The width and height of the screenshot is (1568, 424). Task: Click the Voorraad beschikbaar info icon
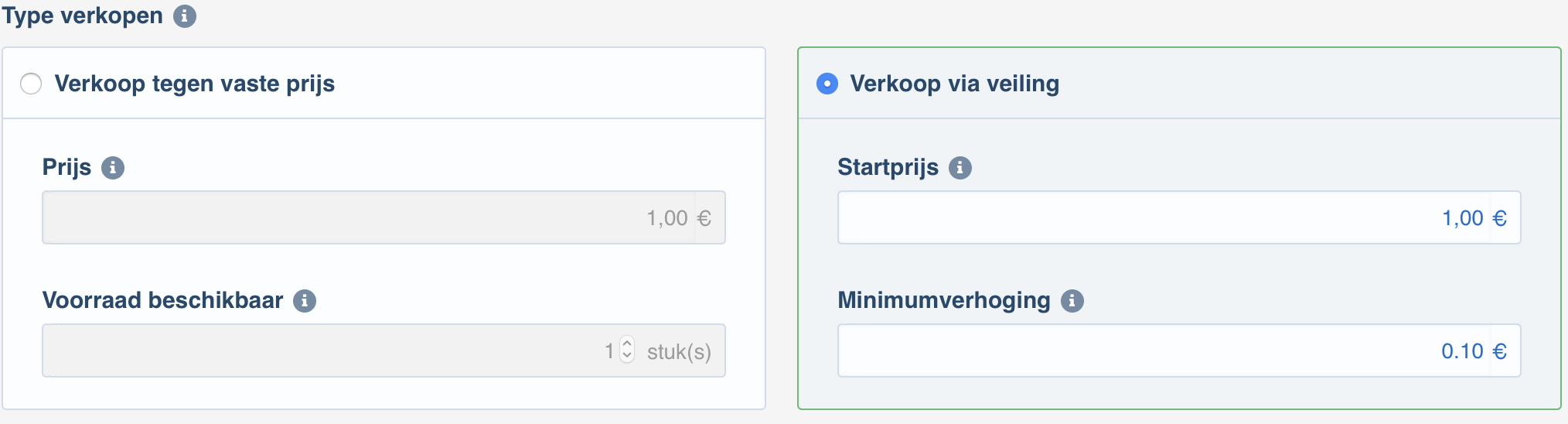pyautogui.click(x=305, y=301)
